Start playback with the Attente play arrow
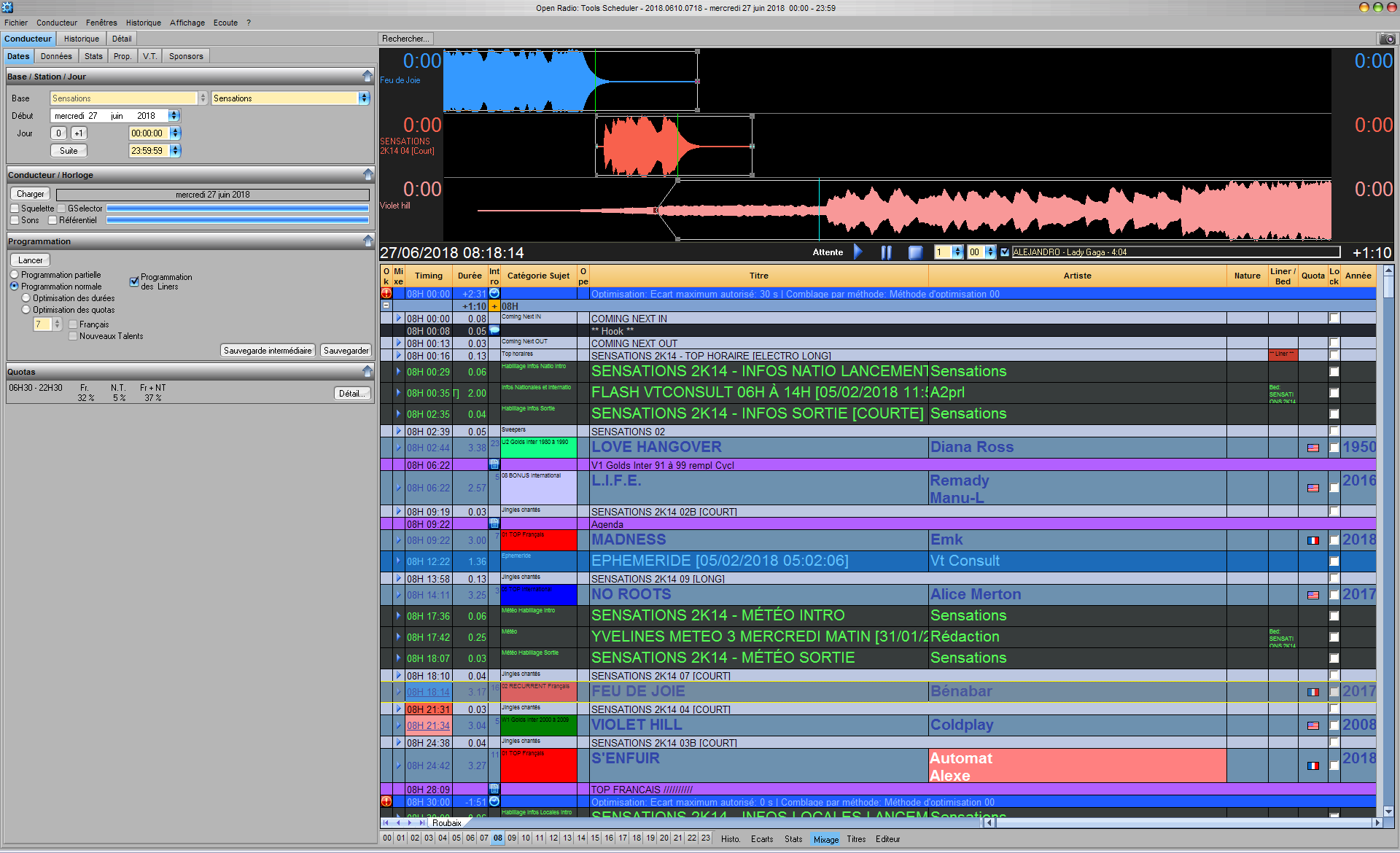 click(x=857, y=252)
